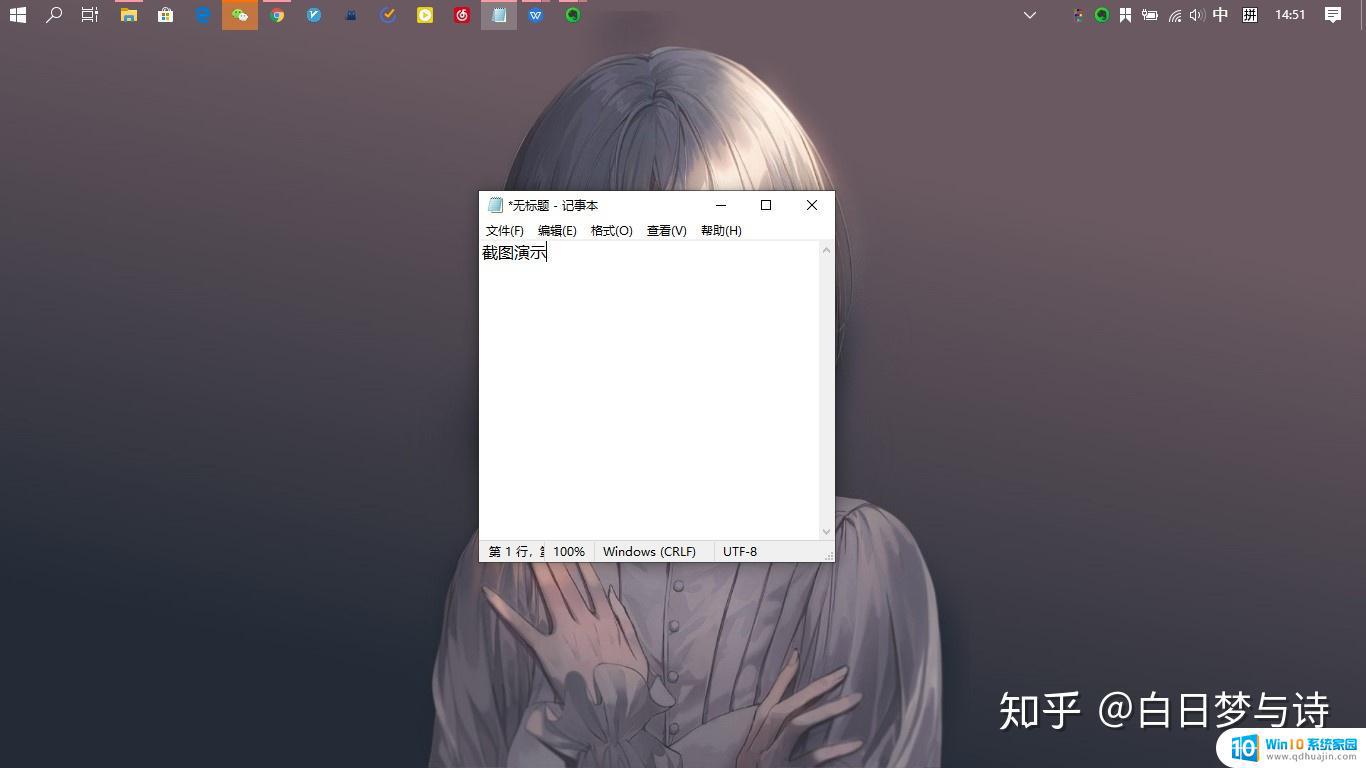
Task: Click the Notepad resize grip corner
Action: tap(828, 555)
